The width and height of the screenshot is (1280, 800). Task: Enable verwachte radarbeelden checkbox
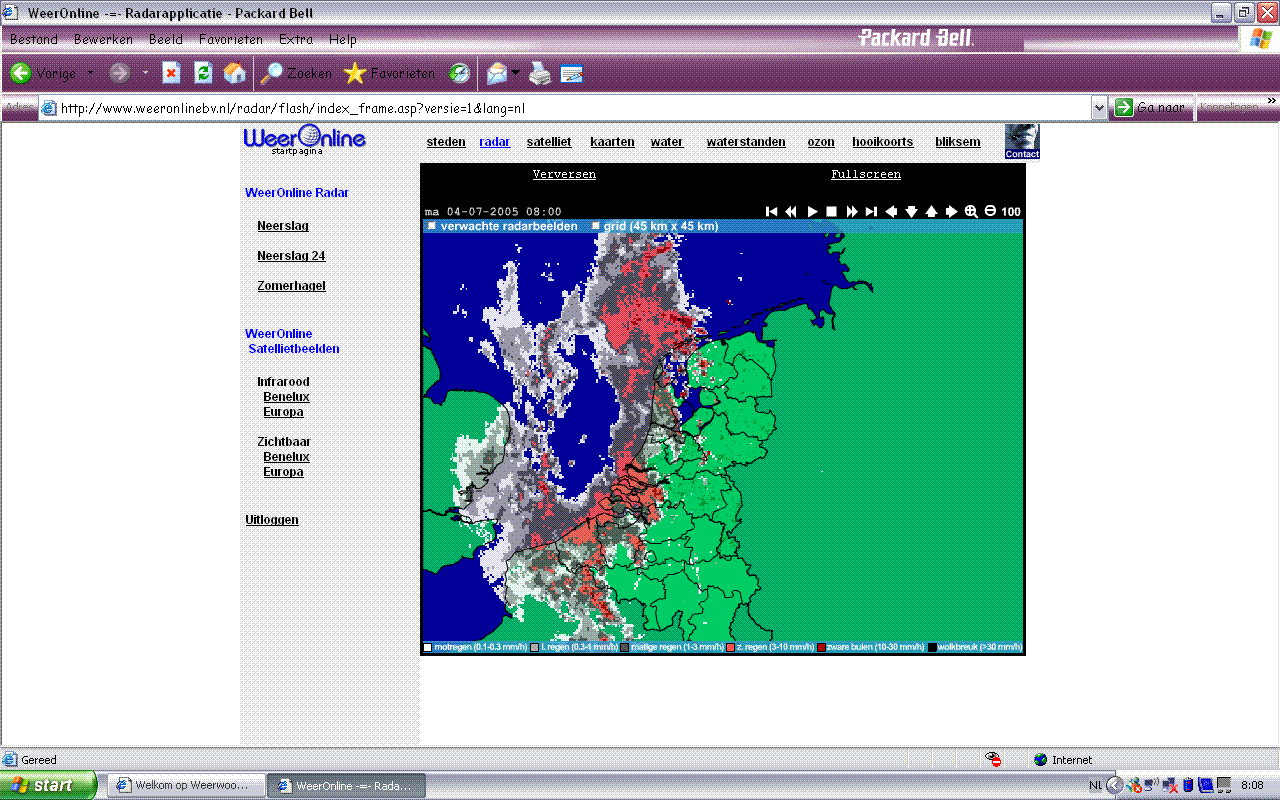pos(432,226)
